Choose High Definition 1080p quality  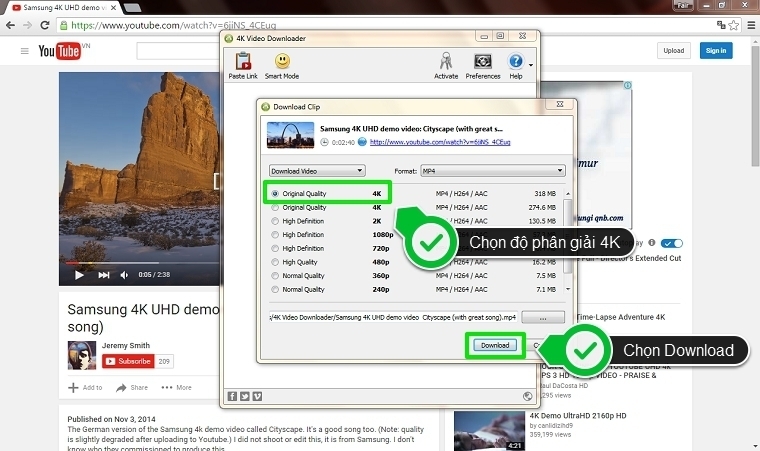coord(275,234)
